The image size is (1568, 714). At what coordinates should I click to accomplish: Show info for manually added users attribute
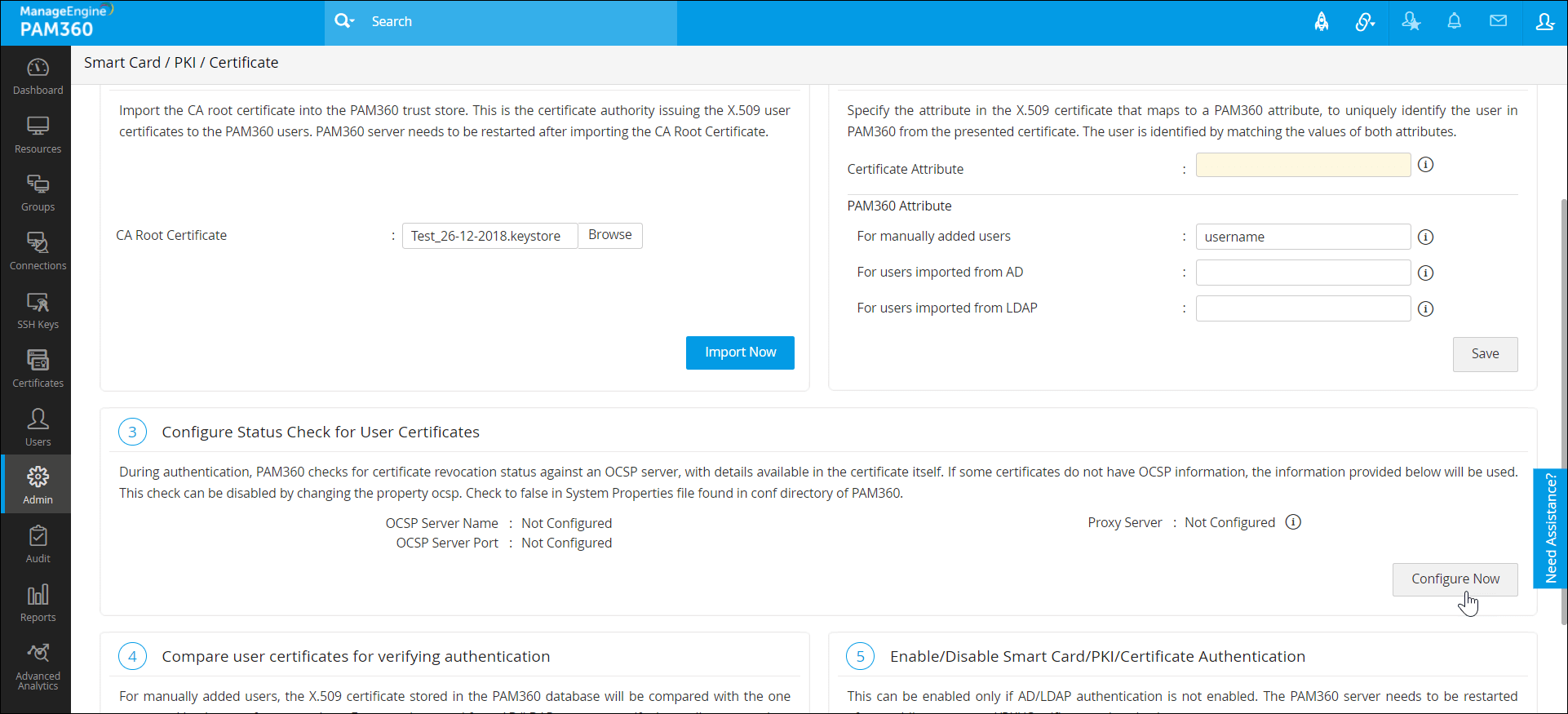1425,237
